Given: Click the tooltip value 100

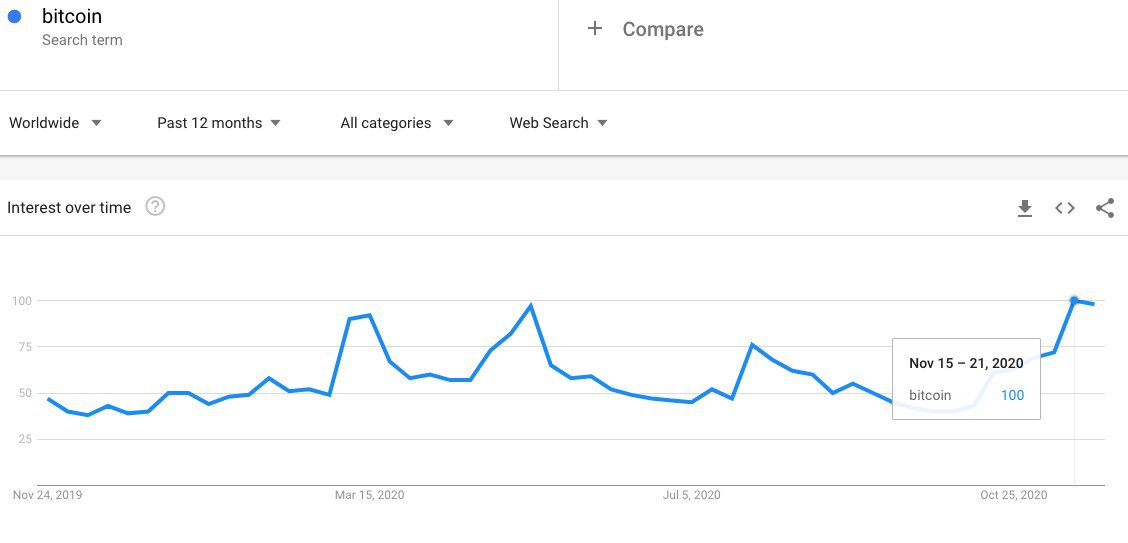Looking at the screenshot, I should 1012,395.
